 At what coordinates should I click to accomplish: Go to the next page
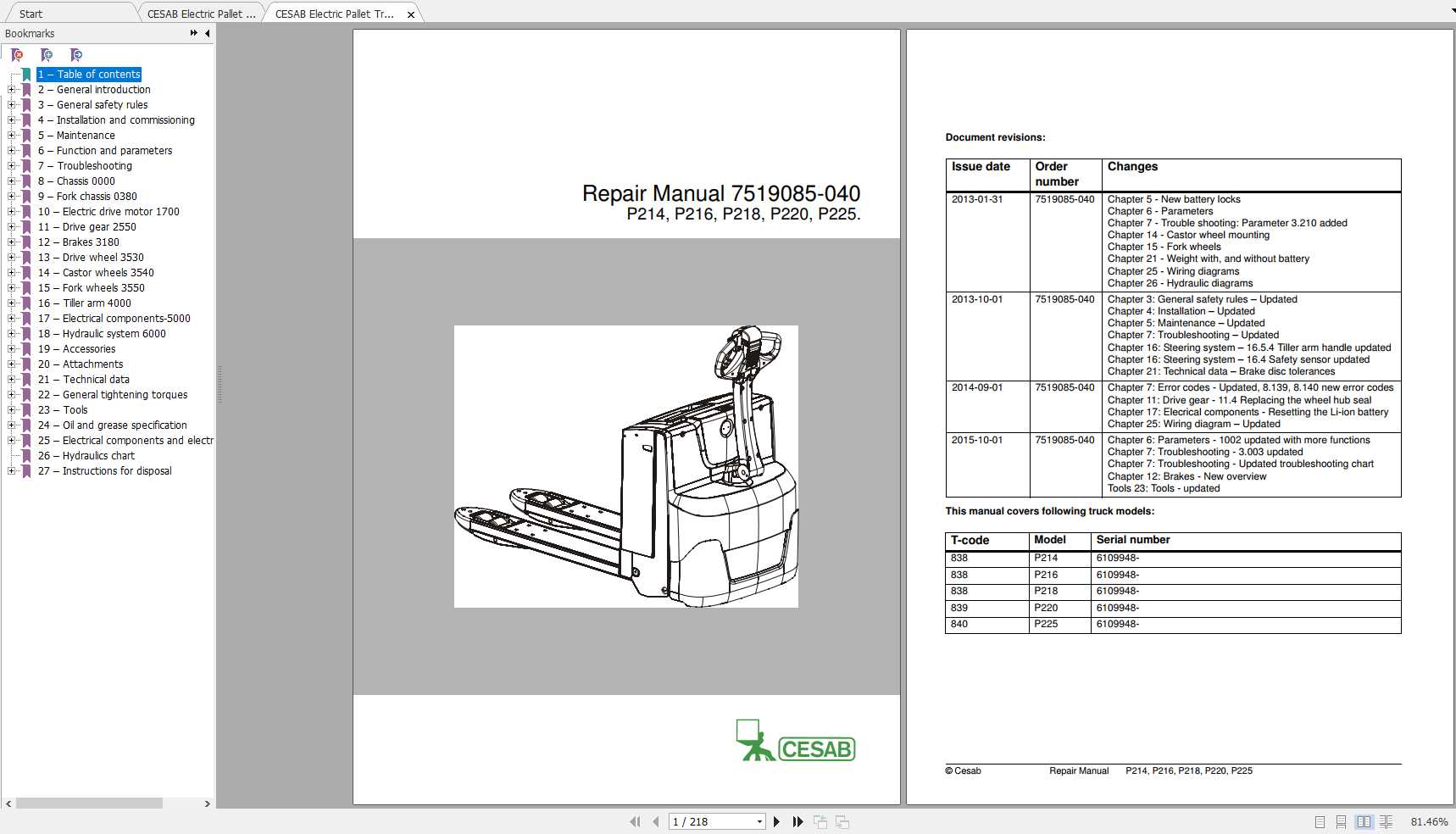point(776,821)
